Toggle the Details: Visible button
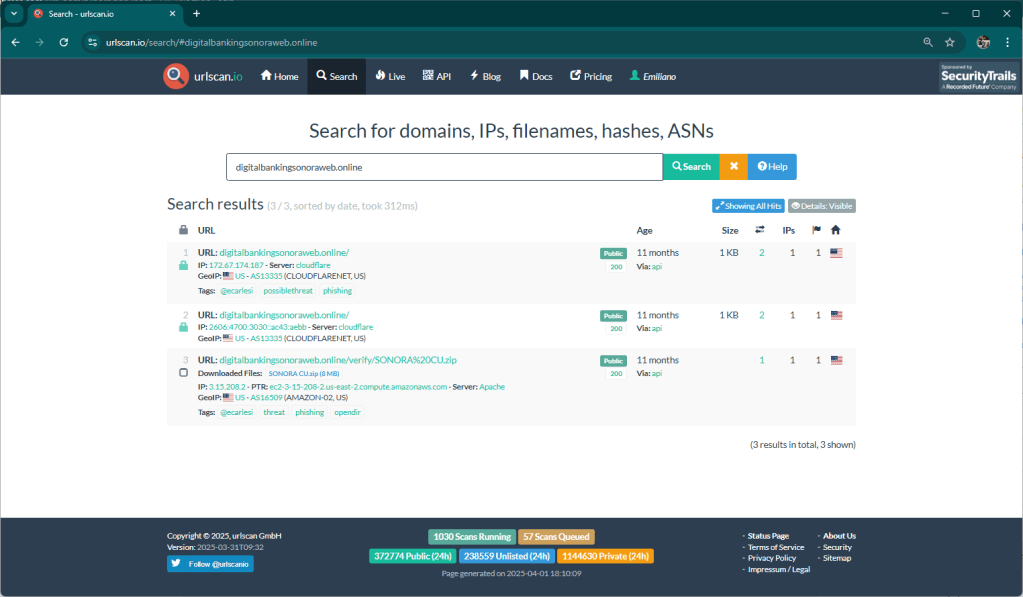Viewport: 1023px width, 597px height. [821, 206]
